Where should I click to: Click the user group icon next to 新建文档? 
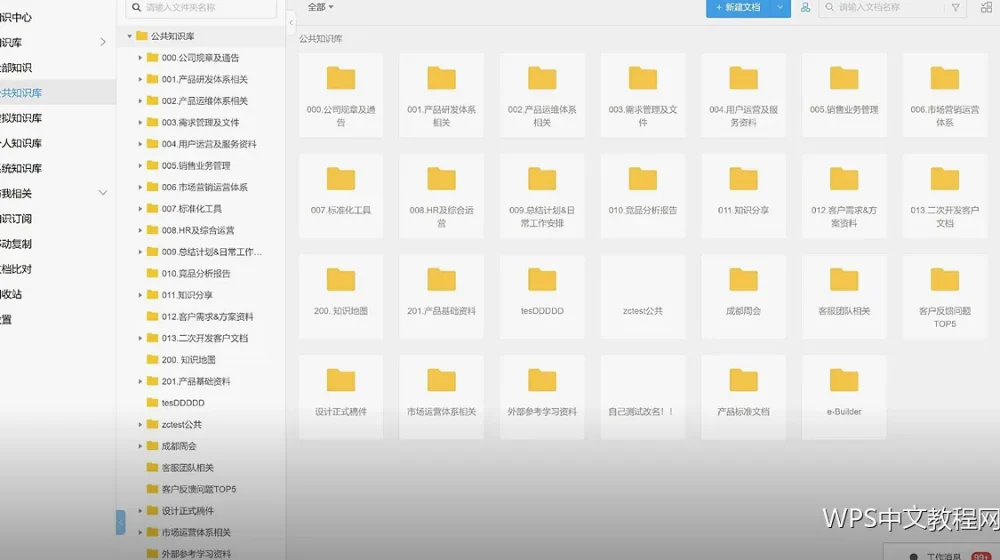click(805, 8)
